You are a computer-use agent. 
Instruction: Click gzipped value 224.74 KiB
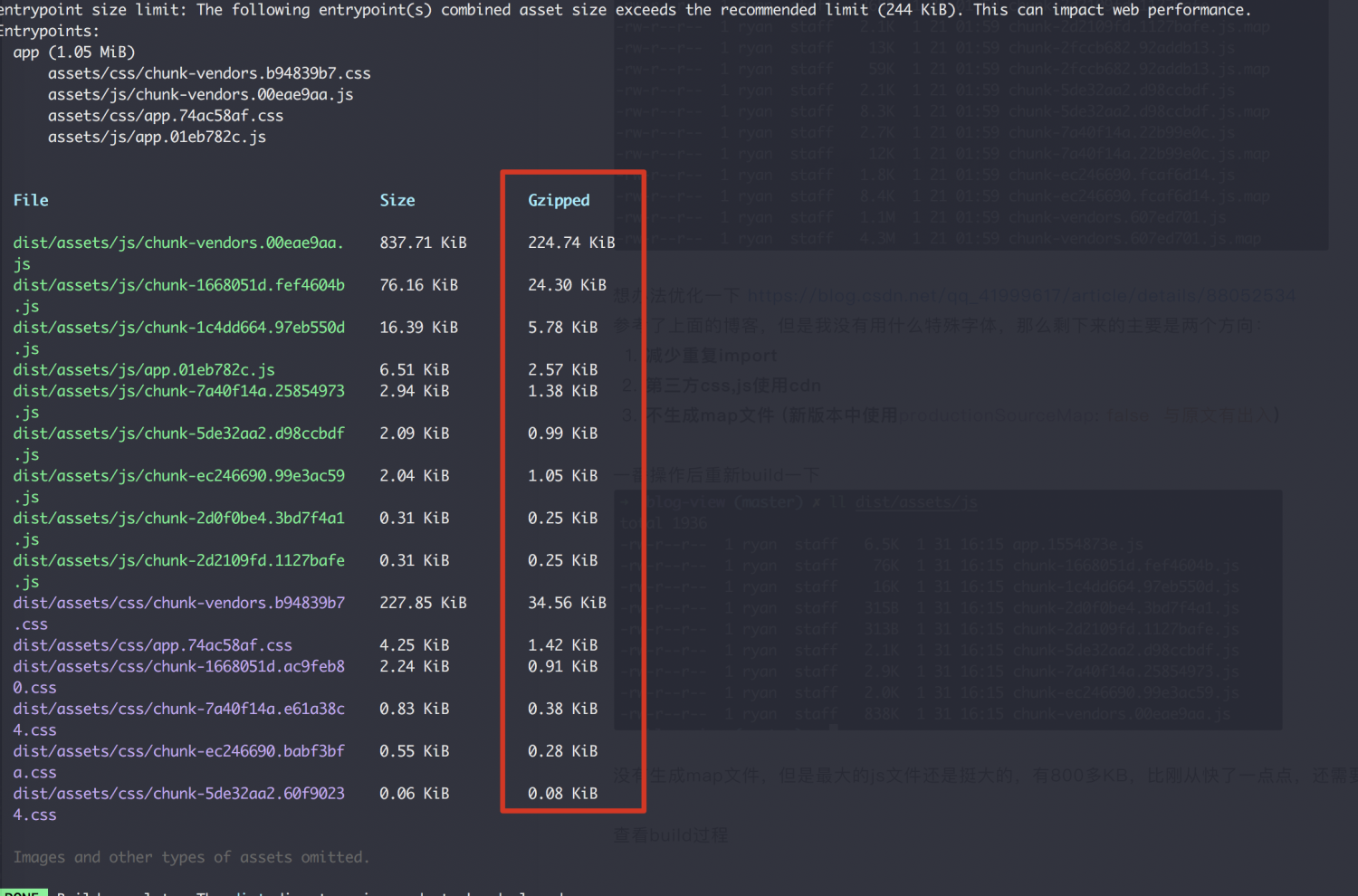coord(571,243)
